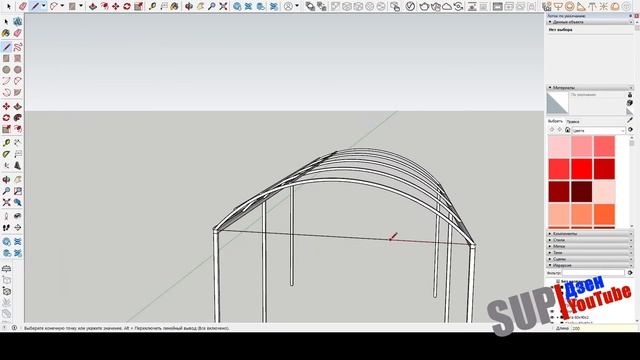Select the Walk footprints tool
640x360 pixels.
point(6,228)
